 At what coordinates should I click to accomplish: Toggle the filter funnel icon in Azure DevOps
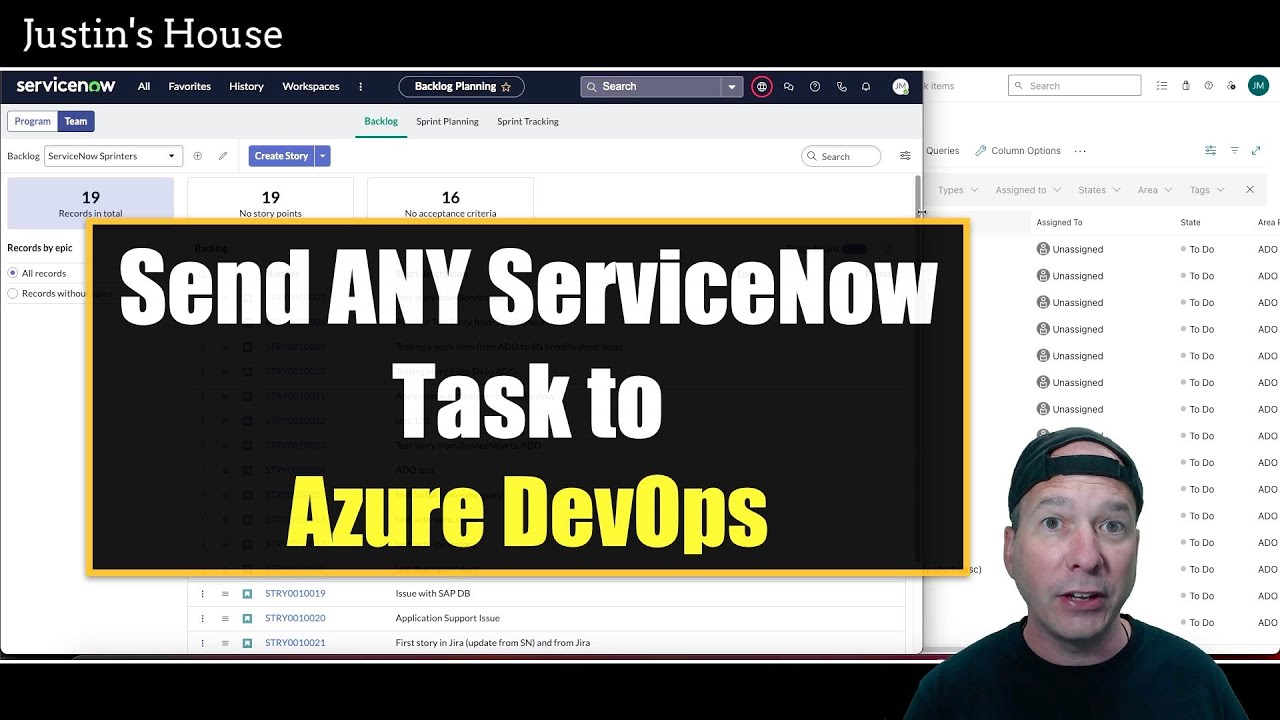[x=1234, y=151]
